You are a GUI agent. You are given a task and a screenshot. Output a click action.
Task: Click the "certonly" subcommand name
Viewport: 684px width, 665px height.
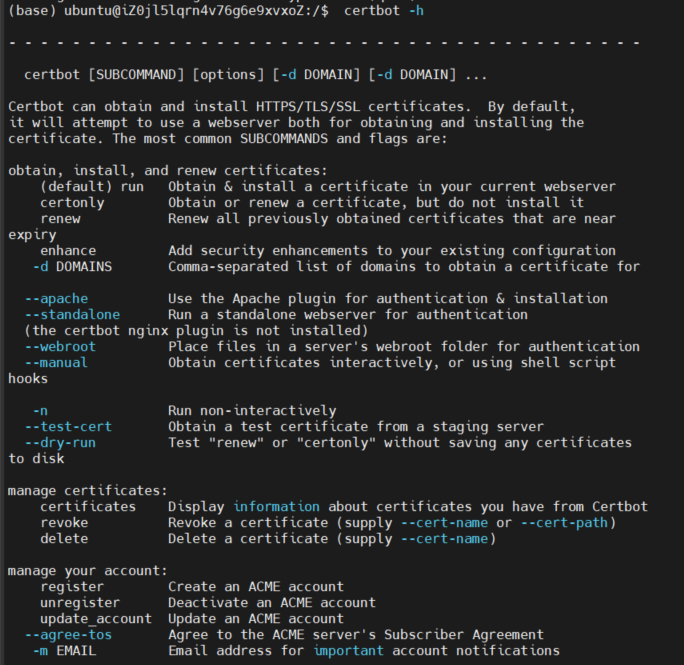coord(72,202)
